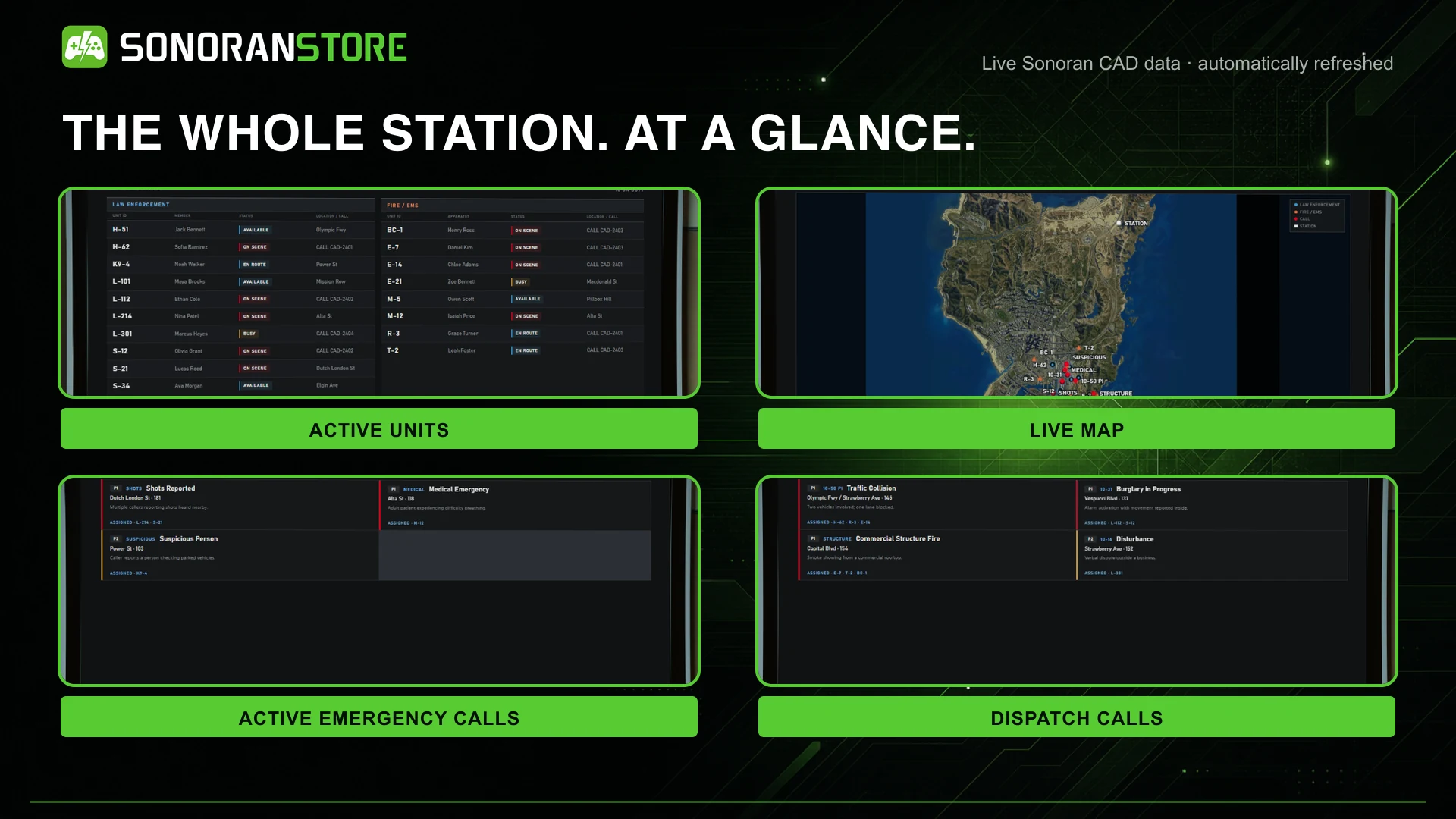Viewport: 1456px width, 819px height.
Task: Click unit ID H-51
Action: pyautogui.click(x=121, y=229)
